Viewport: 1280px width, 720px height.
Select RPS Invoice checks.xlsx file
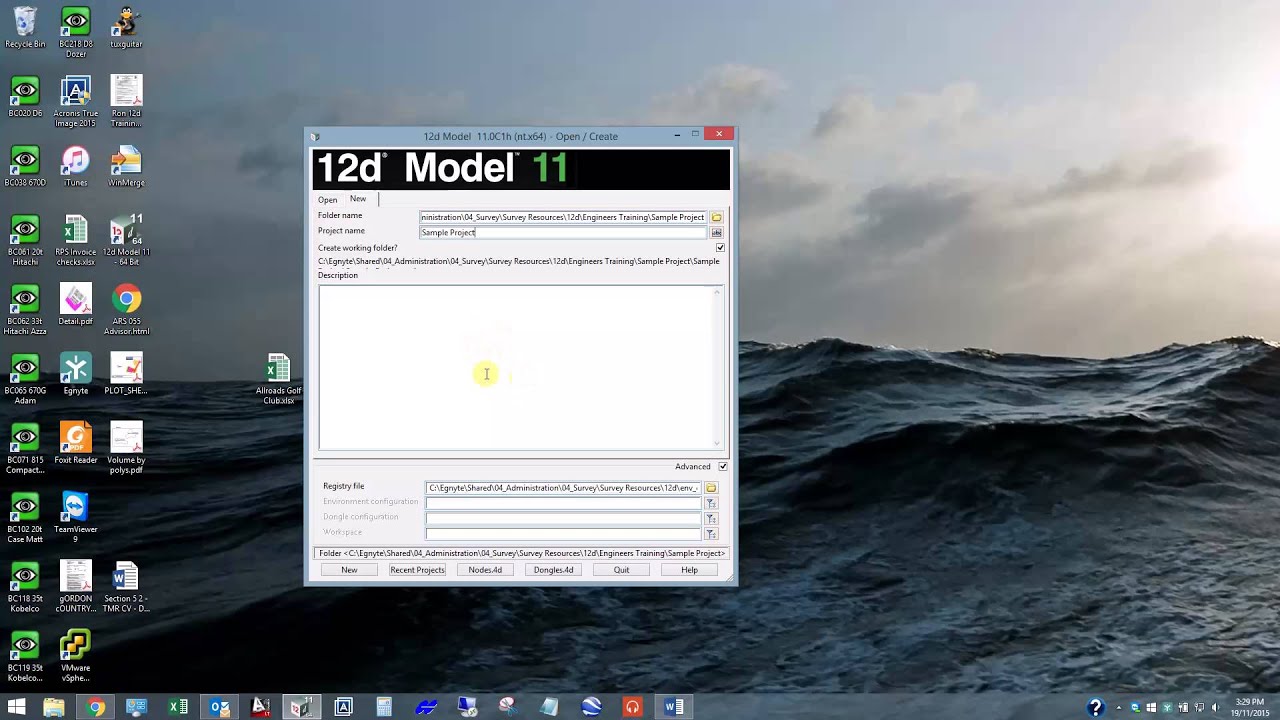click(x=76, y=240)
